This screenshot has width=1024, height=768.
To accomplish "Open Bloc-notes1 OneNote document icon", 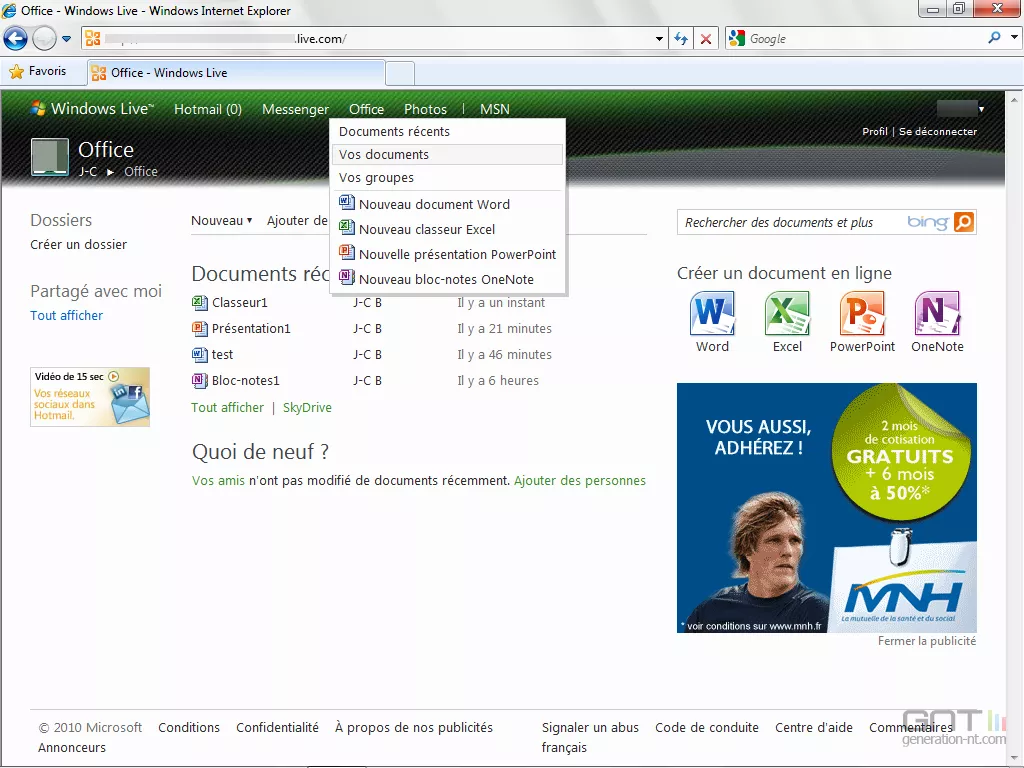I will coord(199,380).
